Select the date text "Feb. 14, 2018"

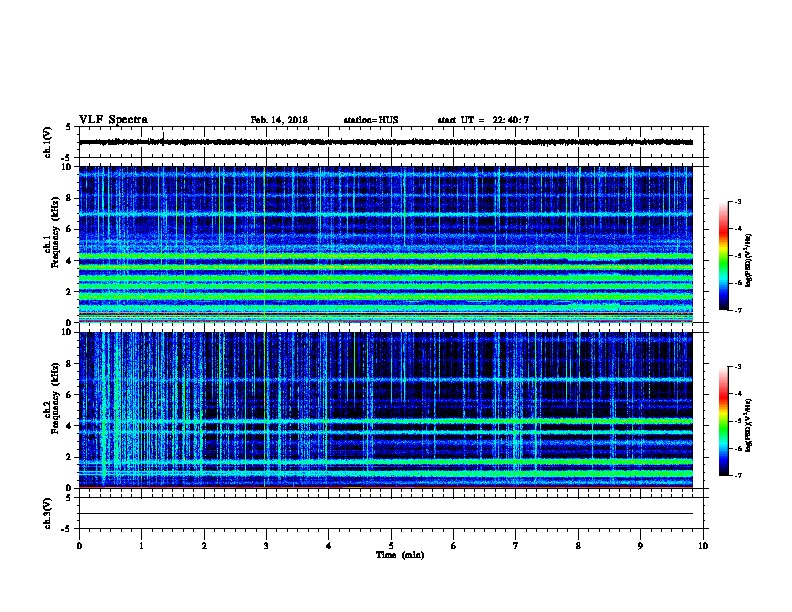point(279,120)
